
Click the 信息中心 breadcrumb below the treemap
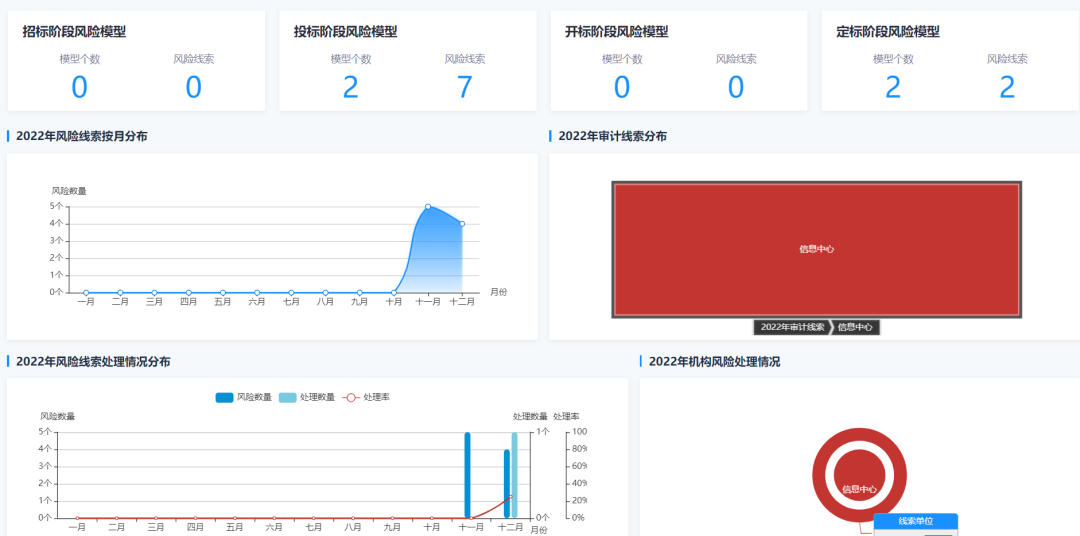(x=856, y=327)
